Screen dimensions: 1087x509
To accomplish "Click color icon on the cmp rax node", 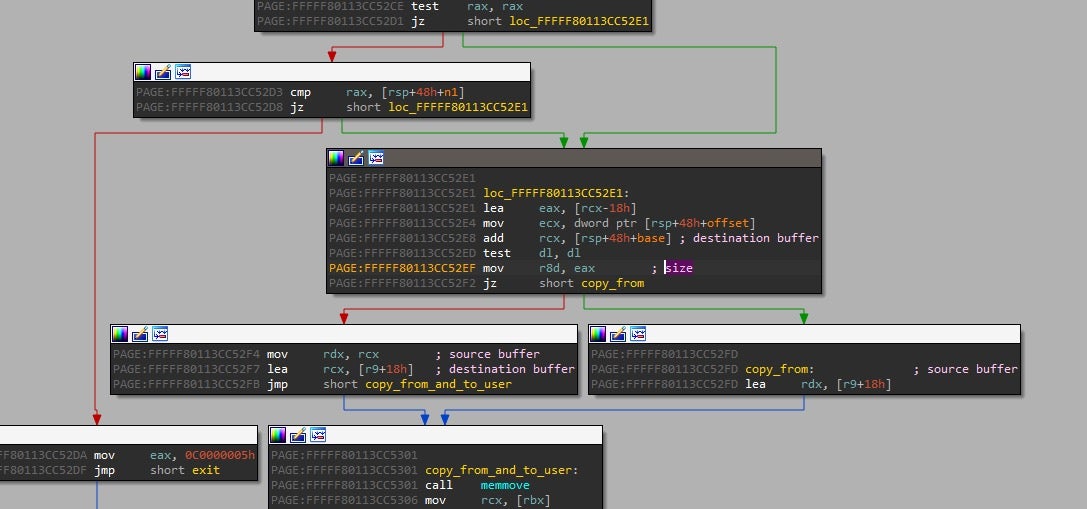I will point(143,72).
